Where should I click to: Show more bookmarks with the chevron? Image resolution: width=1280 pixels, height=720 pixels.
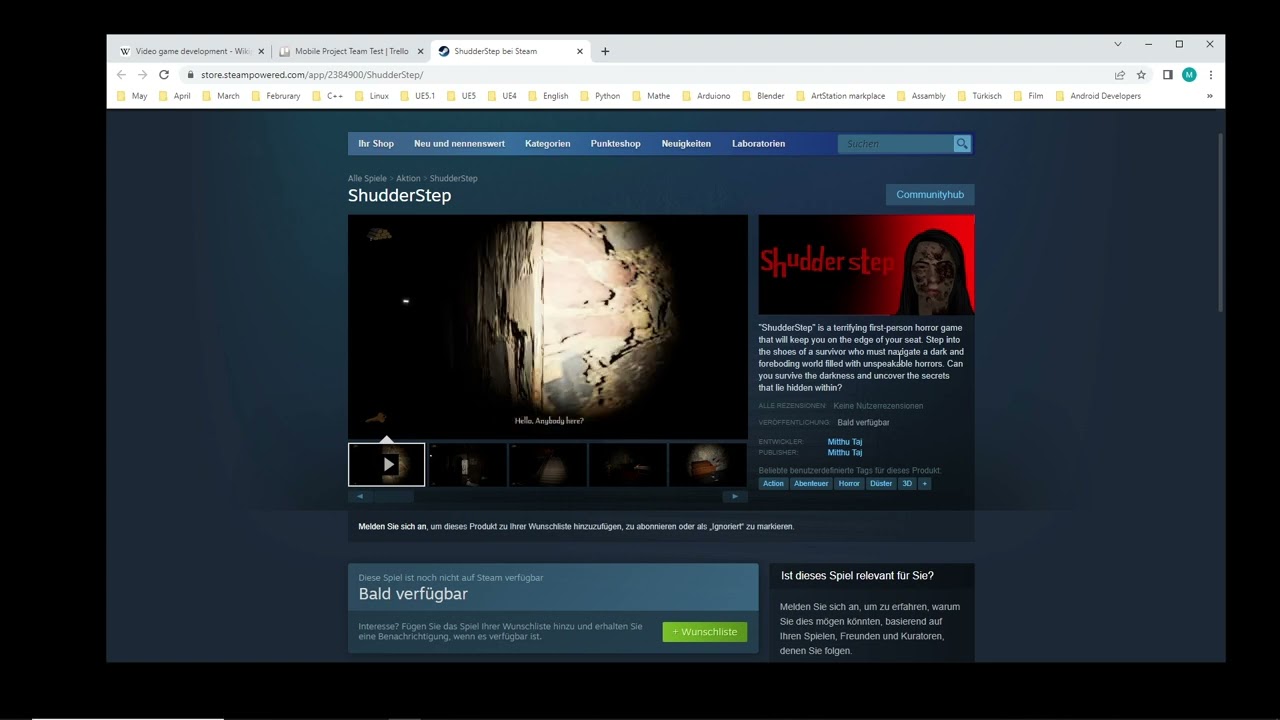coord(1209,96)
